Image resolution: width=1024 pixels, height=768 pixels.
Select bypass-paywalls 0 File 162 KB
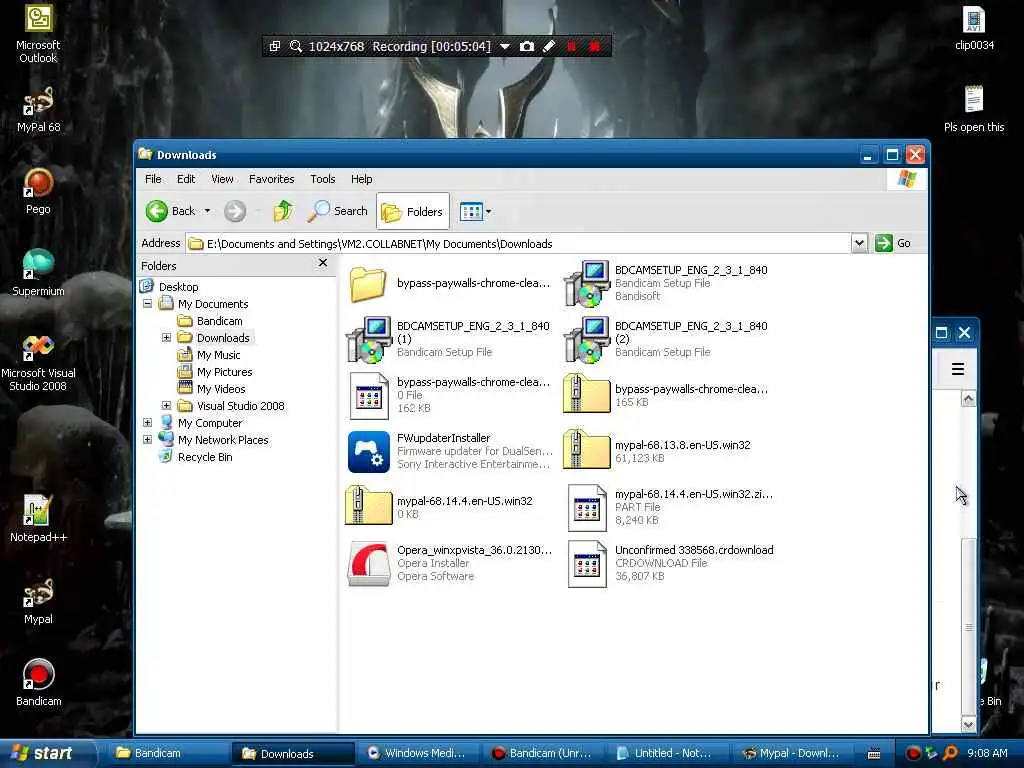coord(449,395)
